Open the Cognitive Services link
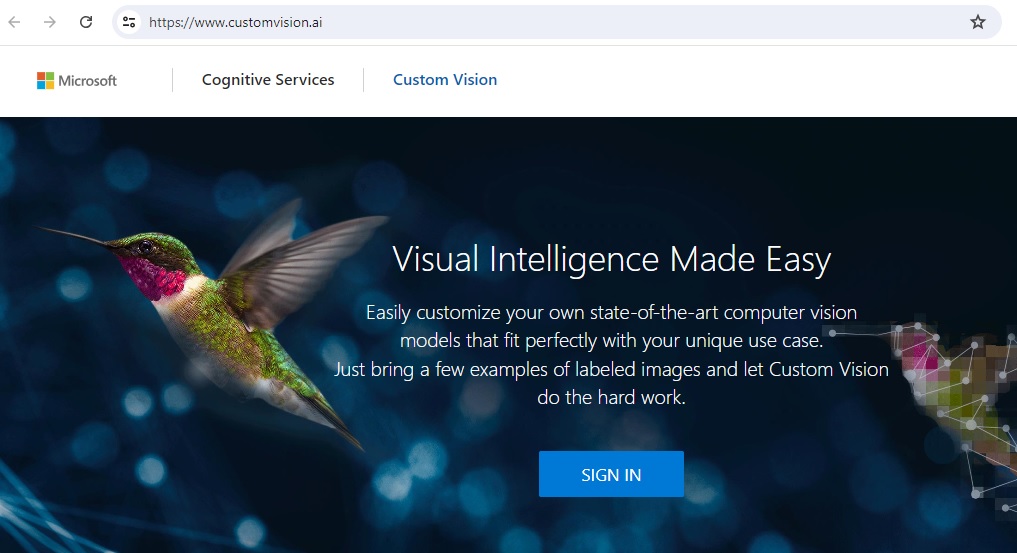The height and width of the screenshot is (553, 1017). pos(268,80)
